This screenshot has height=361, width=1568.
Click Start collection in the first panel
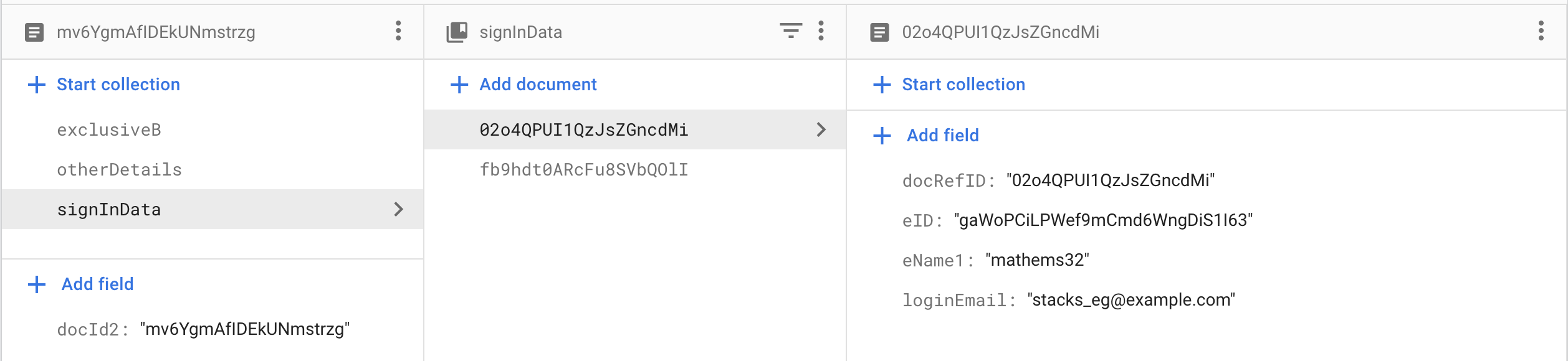tap(118, 83)
